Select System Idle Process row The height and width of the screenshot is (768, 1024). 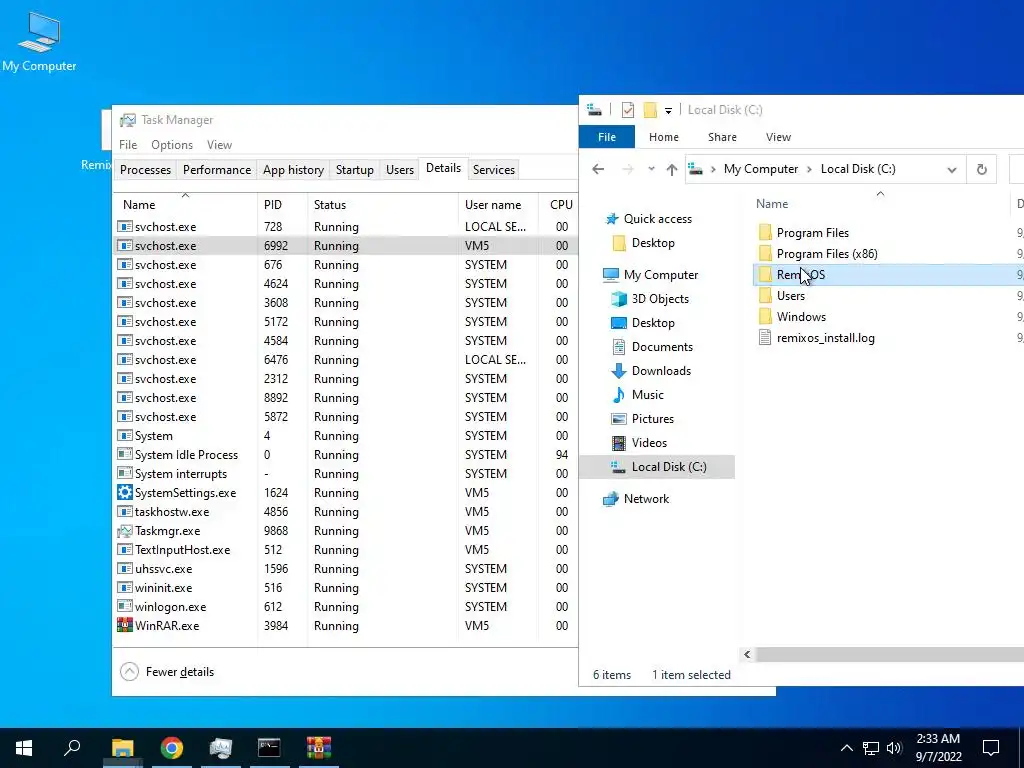[x=345, y=455]
